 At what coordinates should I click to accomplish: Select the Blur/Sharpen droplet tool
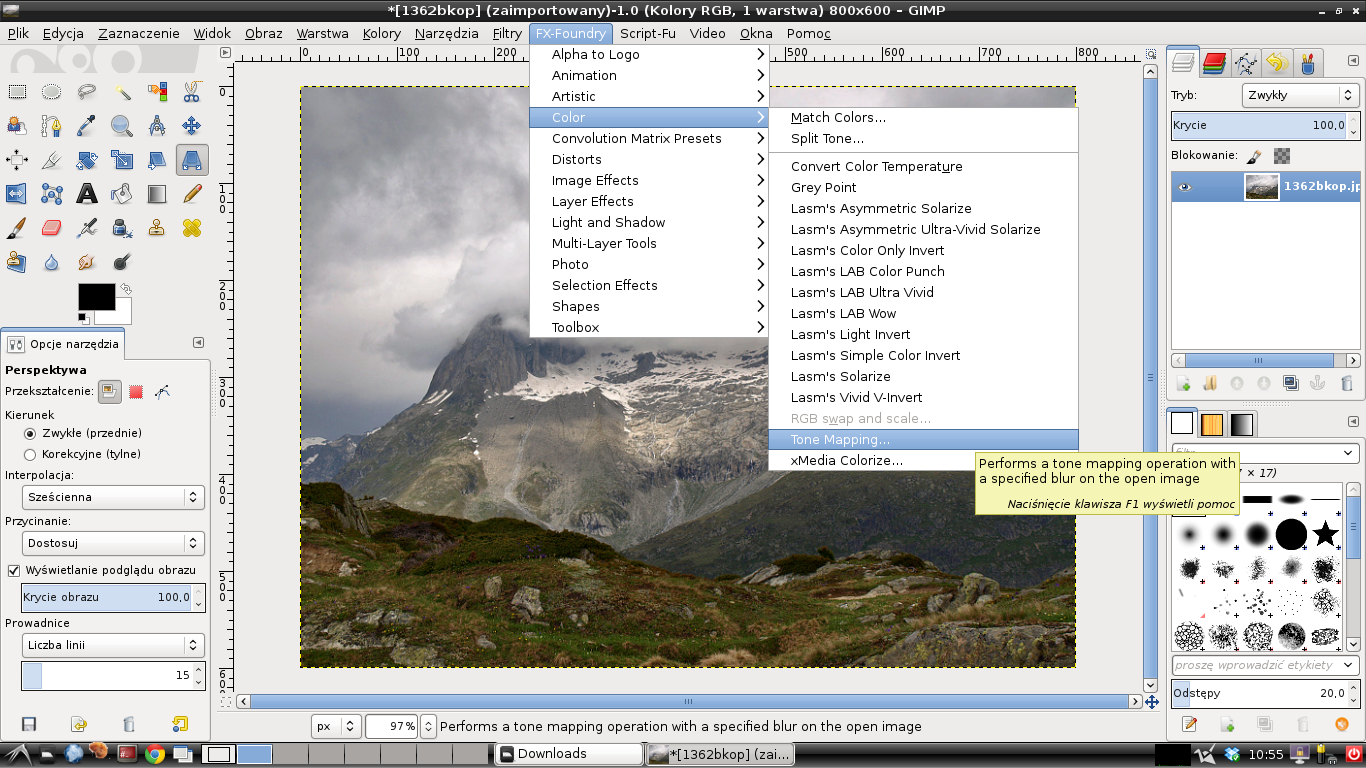52,262
